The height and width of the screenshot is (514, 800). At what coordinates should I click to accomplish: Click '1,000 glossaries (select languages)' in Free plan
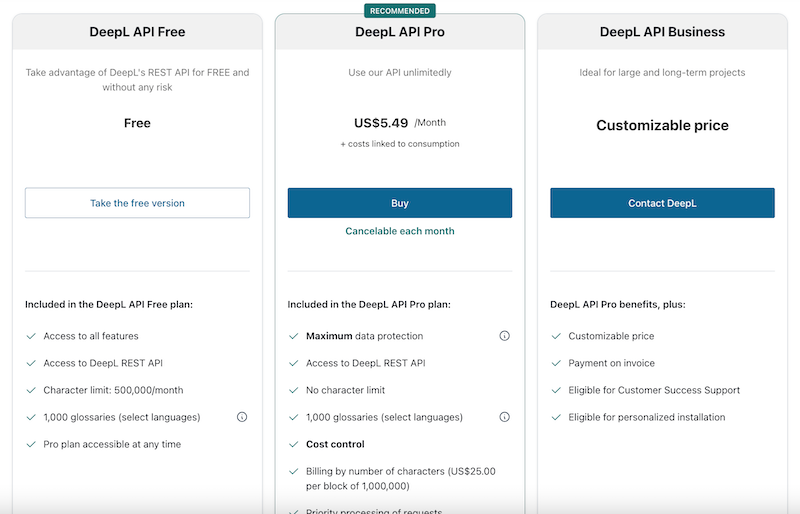point(122,417)
